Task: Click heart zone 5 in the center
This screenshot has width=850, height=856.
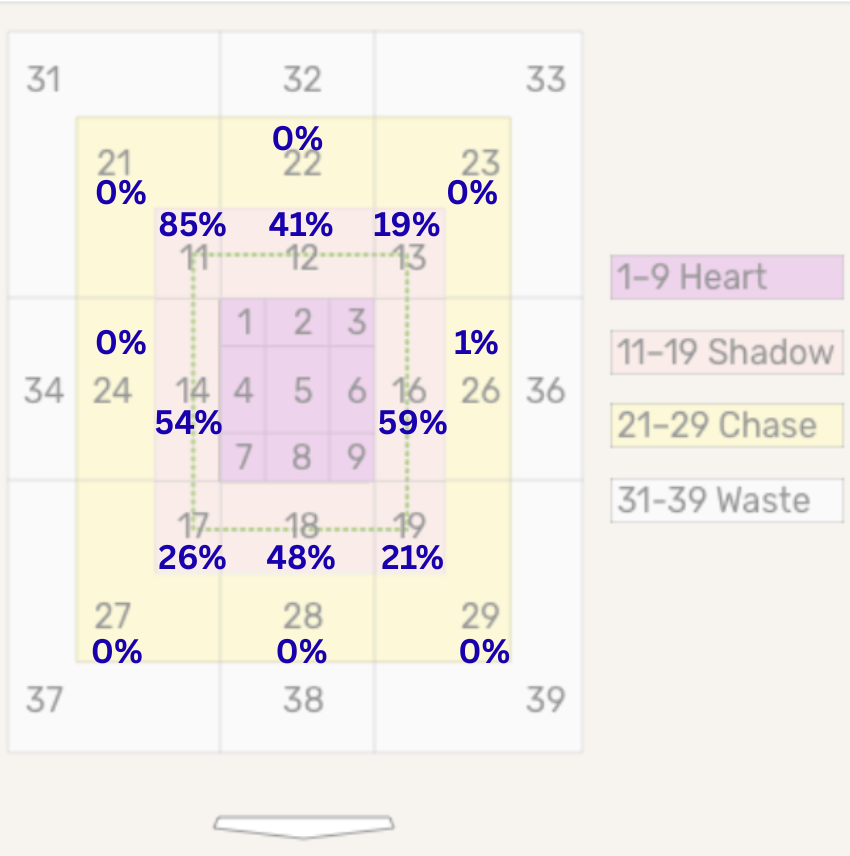Action: coord(298,390)
